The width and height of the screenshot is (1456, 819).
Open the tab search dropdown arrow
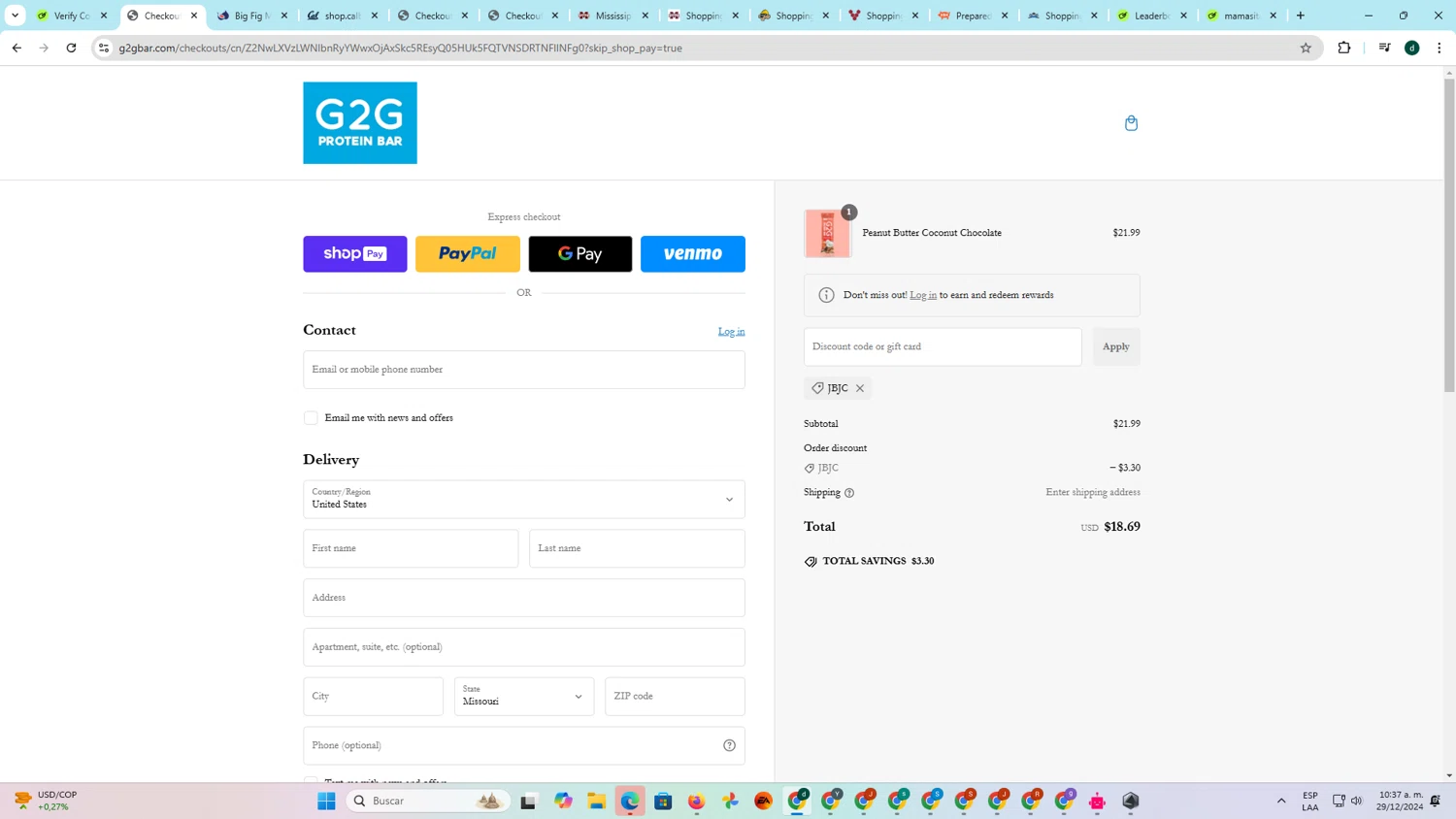tap(15, 16)
